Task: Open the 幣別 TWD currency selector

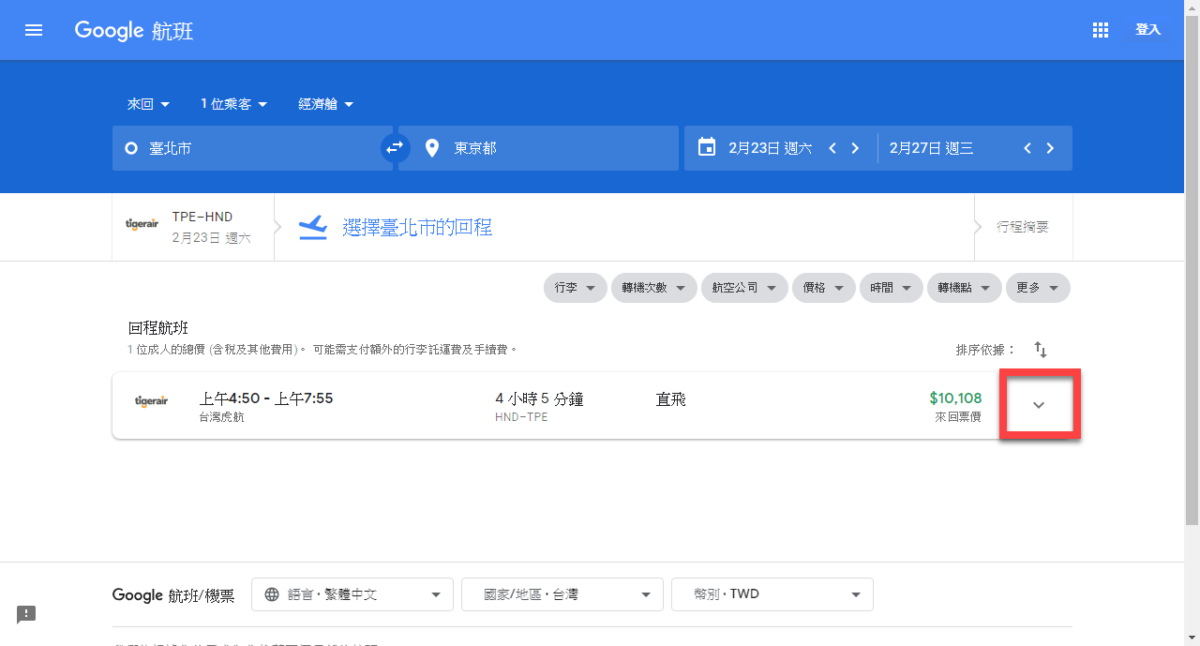Action: point(772,594)
